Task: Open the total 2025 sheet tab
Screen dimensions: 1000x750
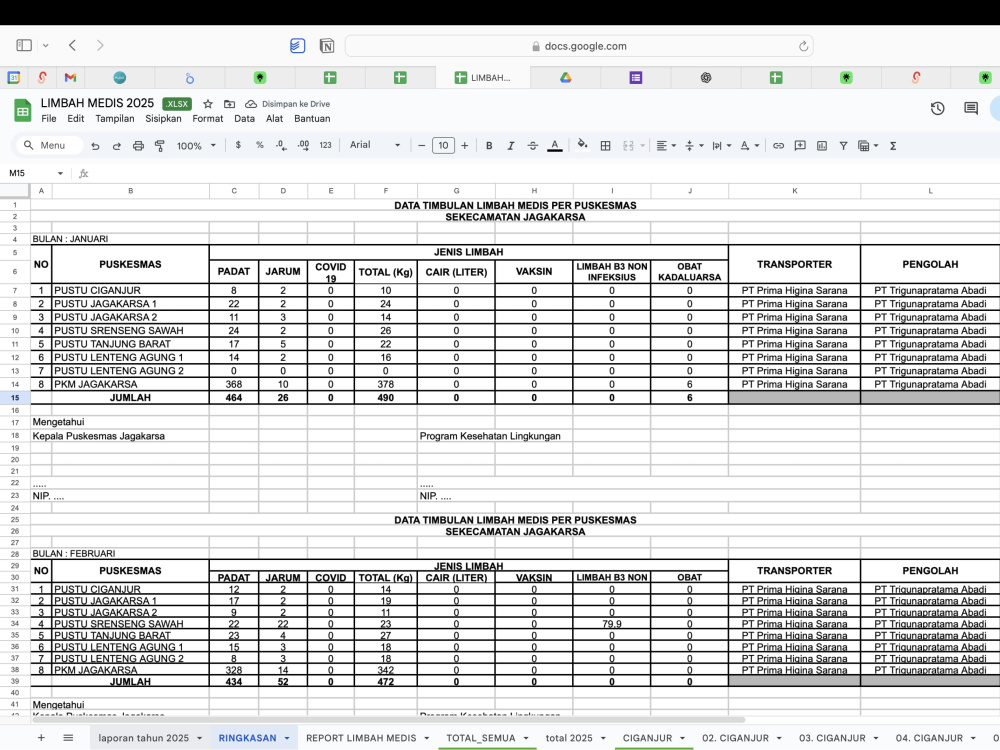Action: (569, 738)
